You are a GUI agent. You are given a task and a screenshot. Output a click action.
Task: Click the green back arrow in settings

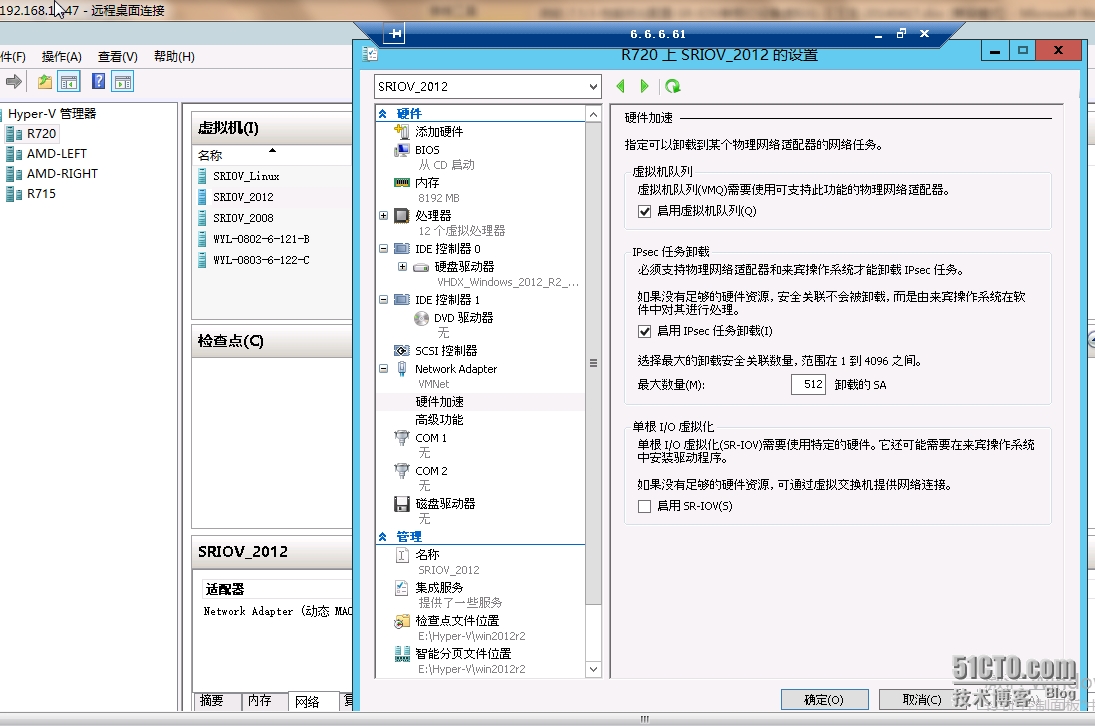pyautogui.click(x=620, y=87)
